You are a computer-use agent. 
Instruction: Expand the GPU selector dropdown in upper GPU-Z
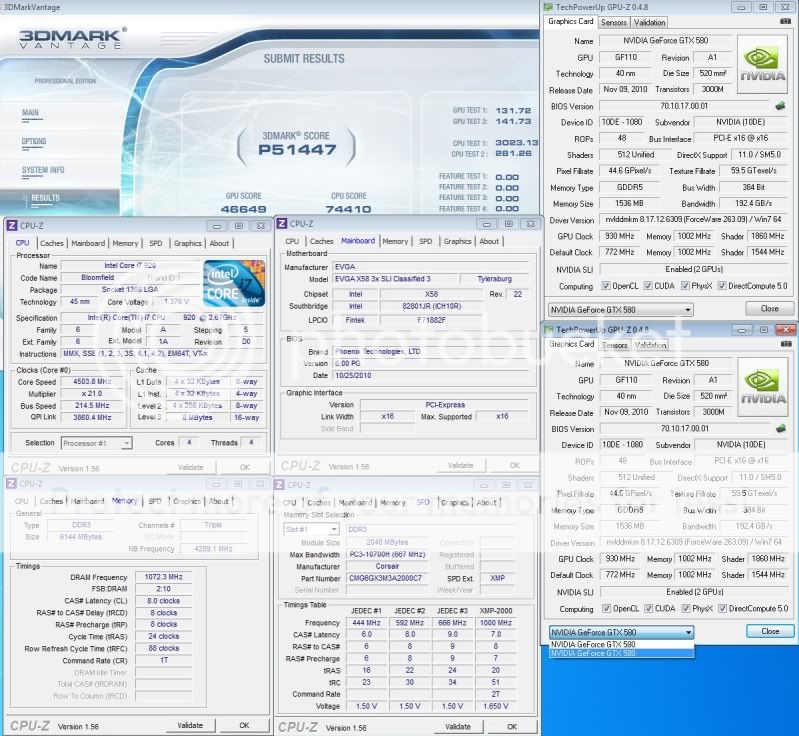coord(620,309)
